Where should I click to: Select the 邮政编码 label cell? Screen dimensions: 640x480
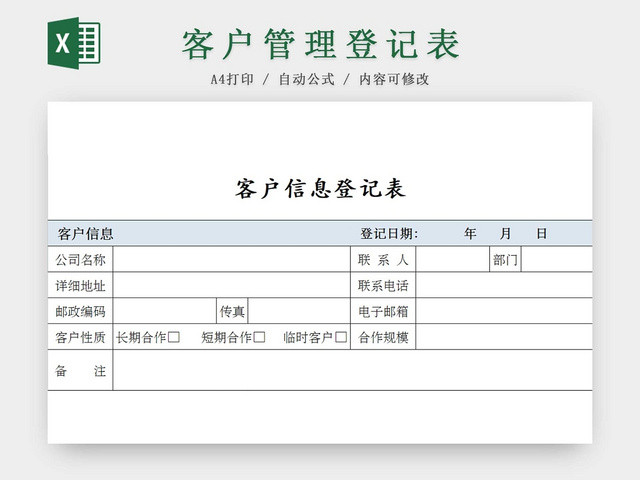coord(80,311)
